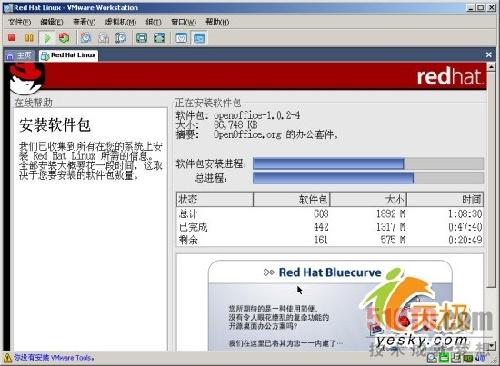500x366 pixels.
Task: Click the Full Screen toolbar icon
Action: pos(142,38)
